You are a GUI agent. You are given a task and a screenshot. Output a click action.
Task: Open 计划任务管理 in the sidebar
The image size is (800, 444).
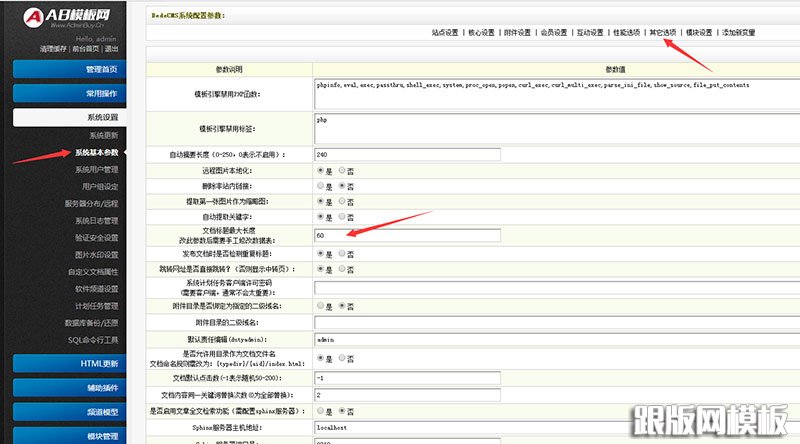pyautogui.click(x=96, y=306)
